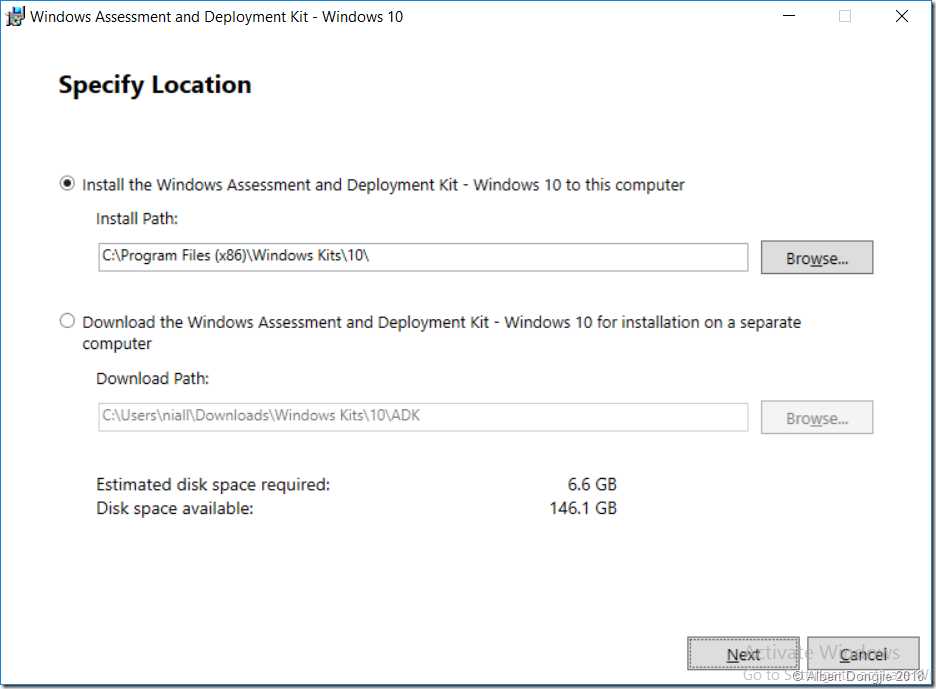Click the ADK installer icon in title bar
The width and height of the screenshot is (936, 689).
15,16
